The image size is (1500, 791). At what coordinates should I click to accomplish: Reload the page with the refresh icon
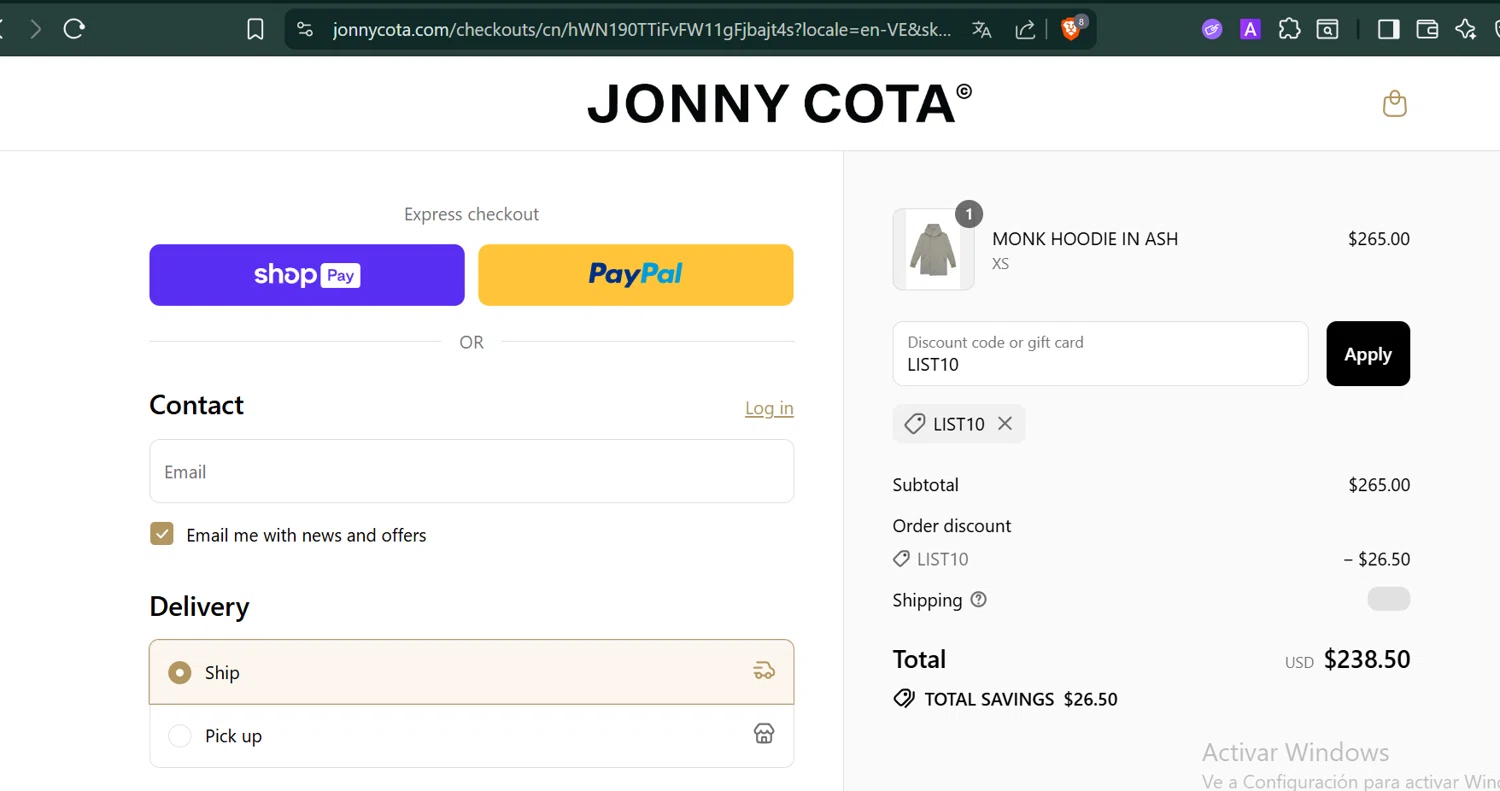point(74,29)
